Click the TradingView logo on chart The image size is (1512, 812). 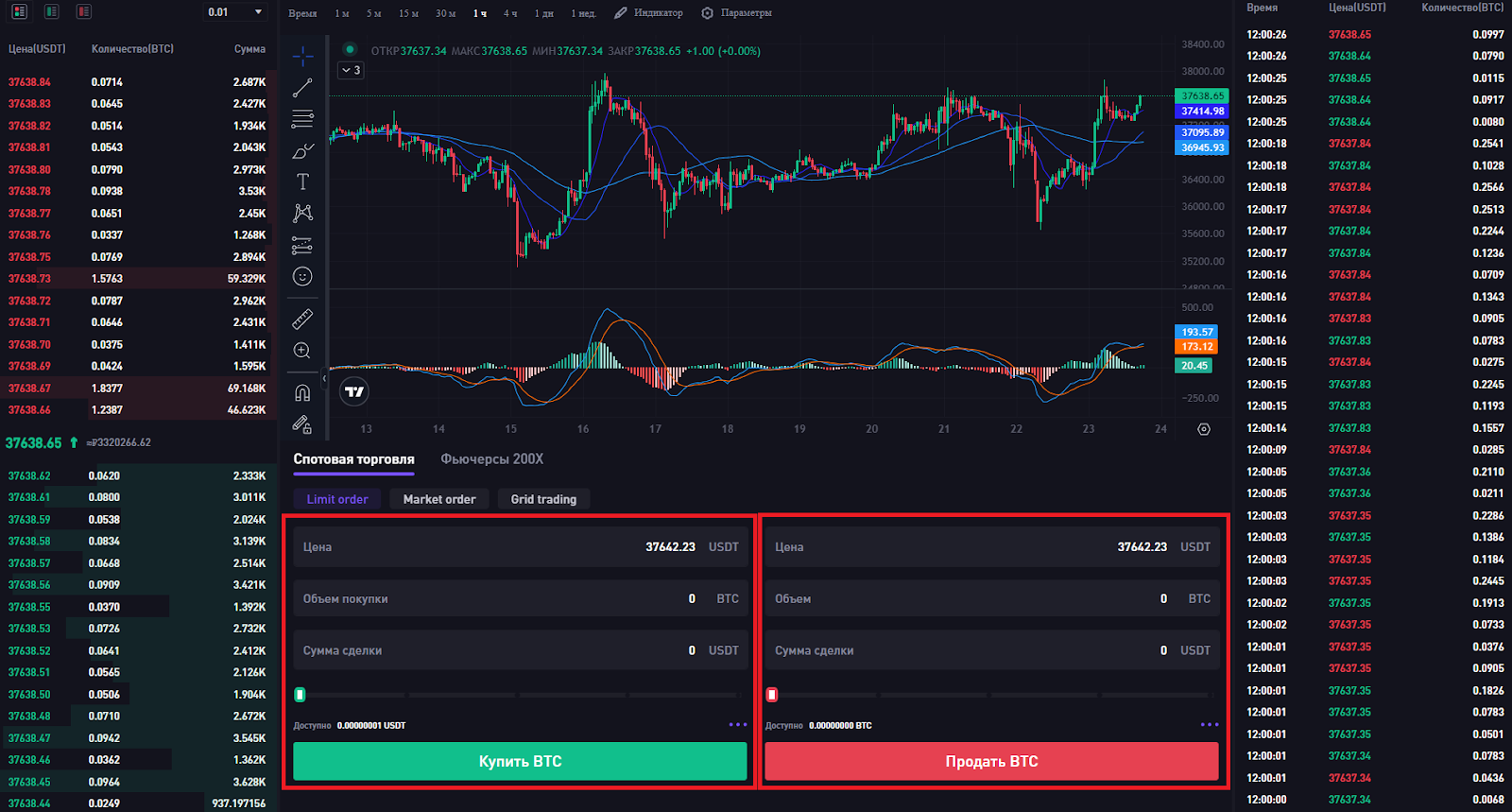pos(354,391)
